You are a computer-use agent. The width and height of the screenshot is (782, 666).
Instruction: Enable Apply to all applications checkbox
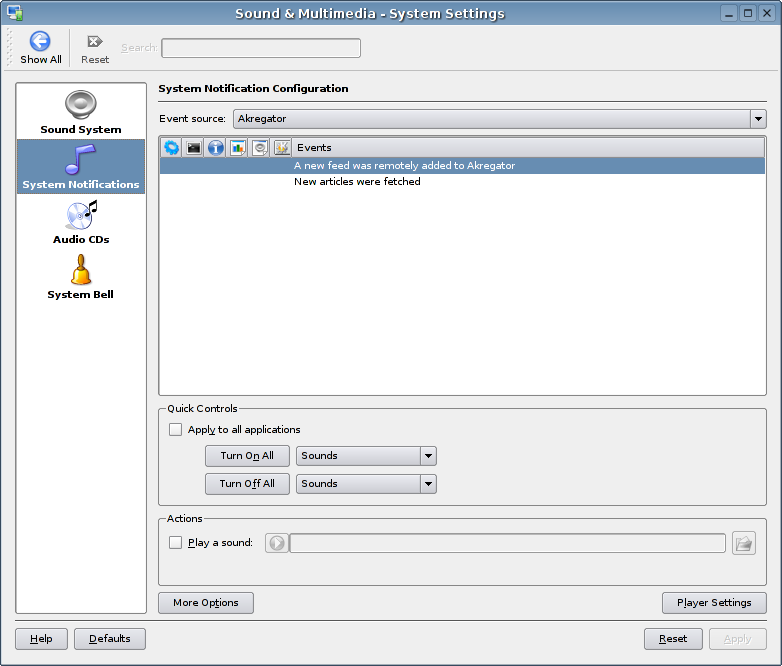[176, 430]
